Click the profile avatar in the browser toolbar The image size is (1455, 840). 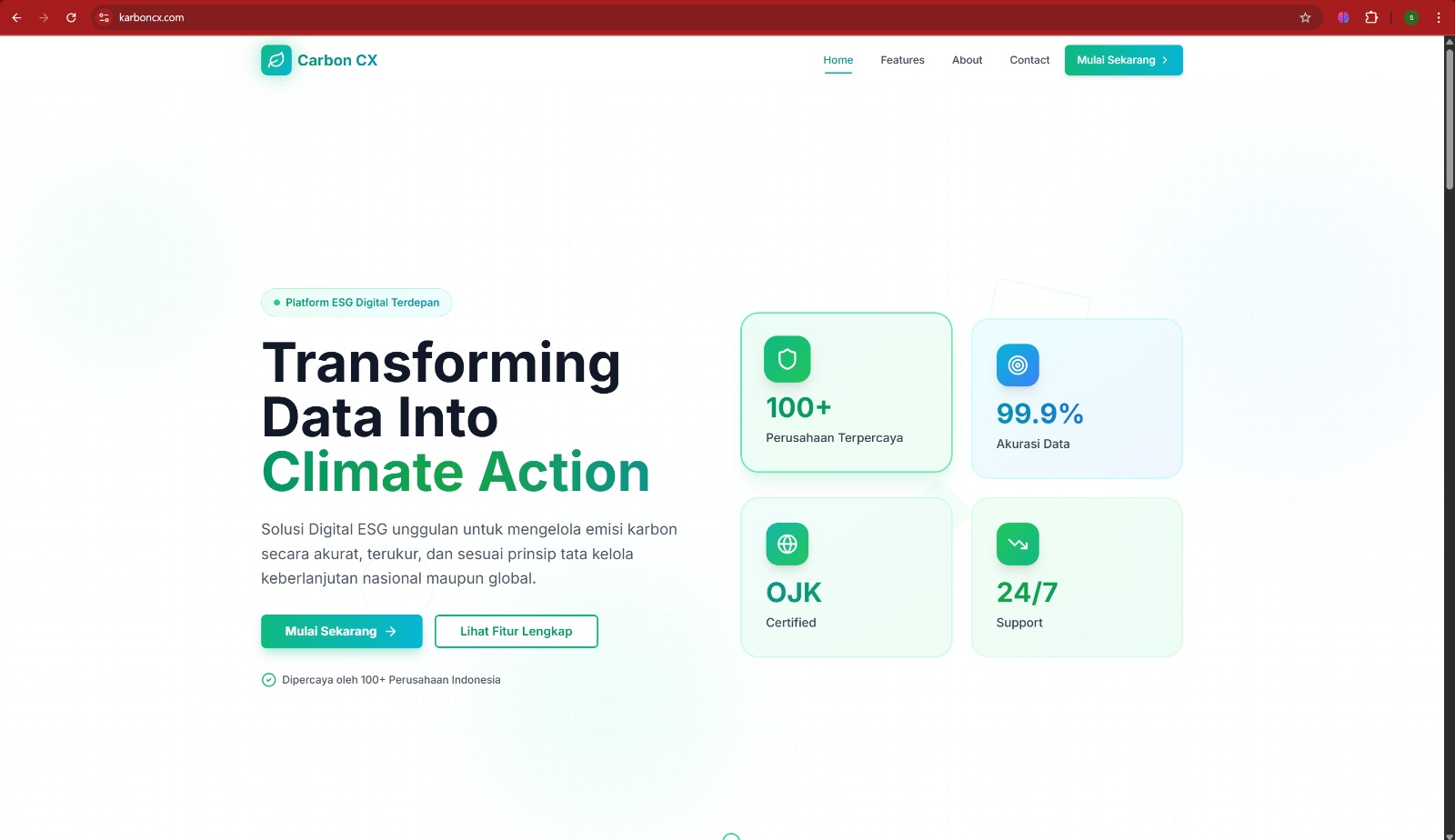tap(1412, 16)
